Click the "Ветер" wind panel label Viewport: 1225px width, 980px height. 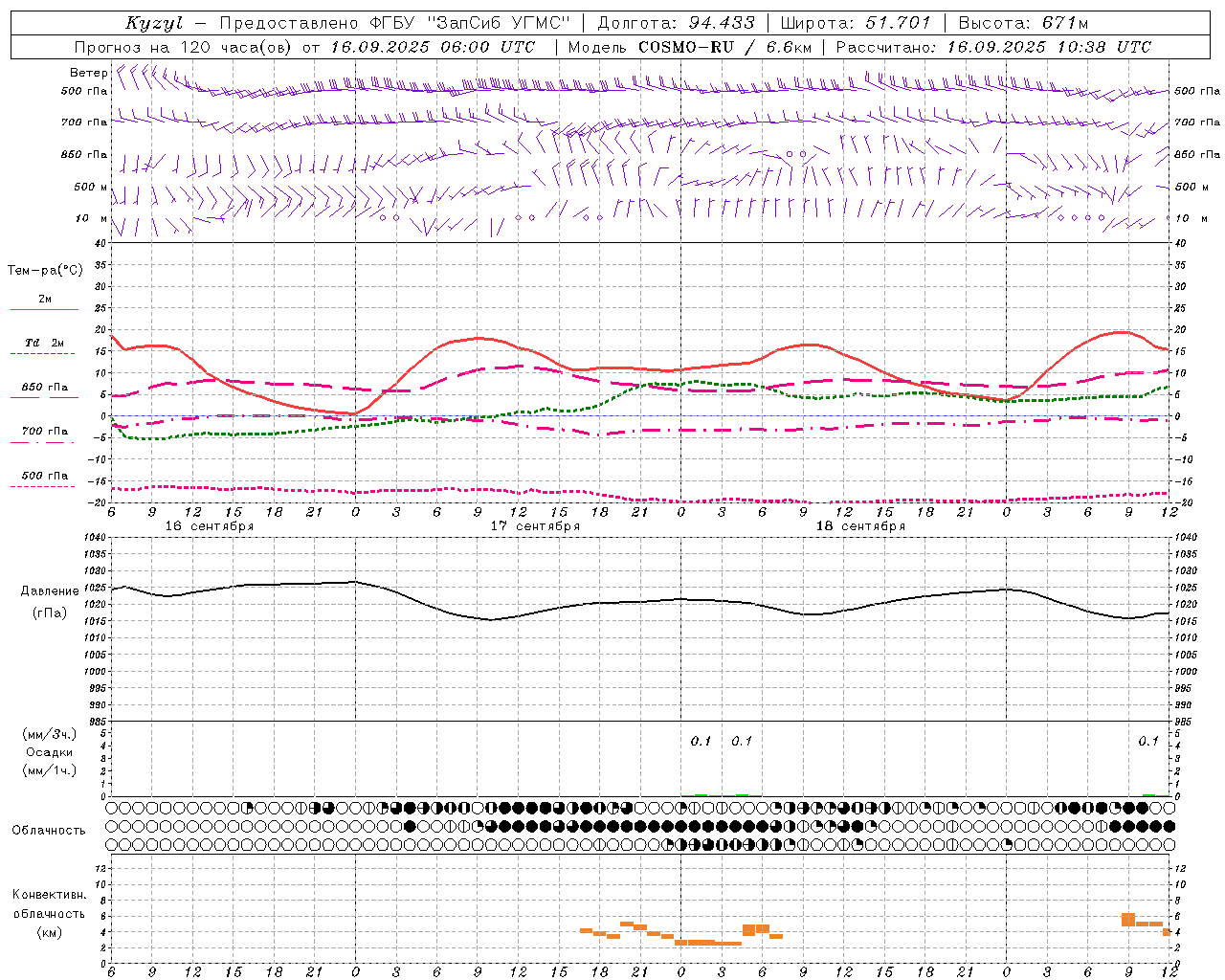tap(88, 73)
